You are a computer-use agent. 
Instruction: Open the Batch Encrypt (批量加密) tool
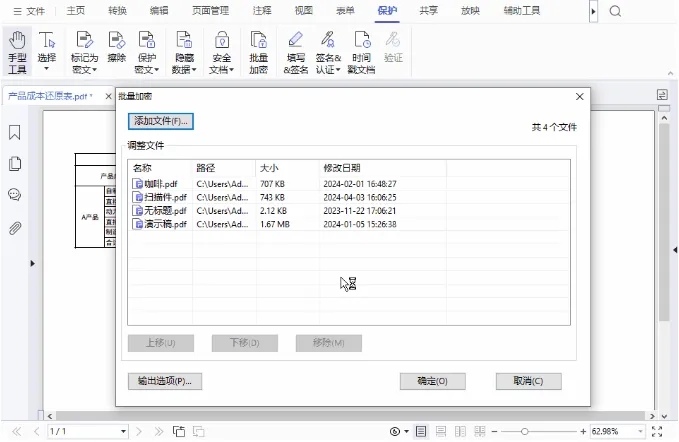(x=258, y=52)
